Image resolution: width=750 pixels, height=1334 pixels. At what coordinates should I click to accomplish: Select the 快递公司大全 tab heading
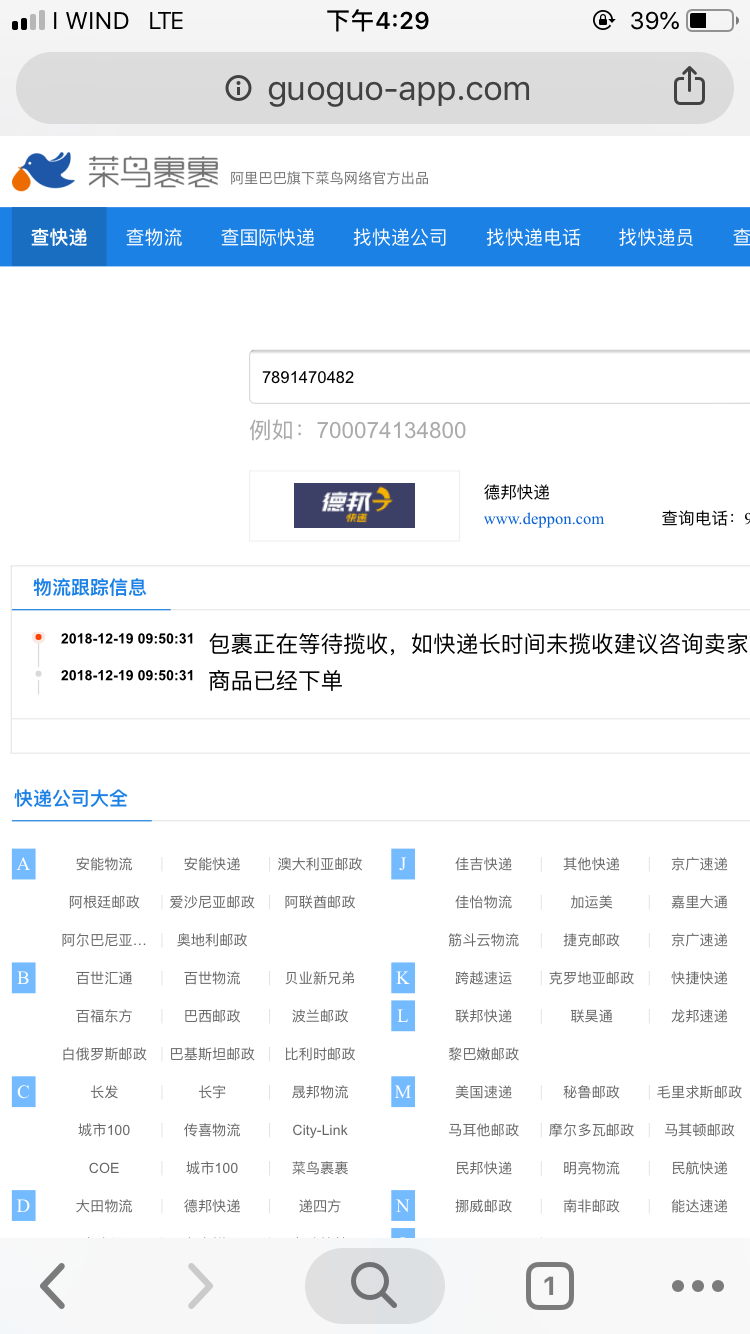(71, 798)
